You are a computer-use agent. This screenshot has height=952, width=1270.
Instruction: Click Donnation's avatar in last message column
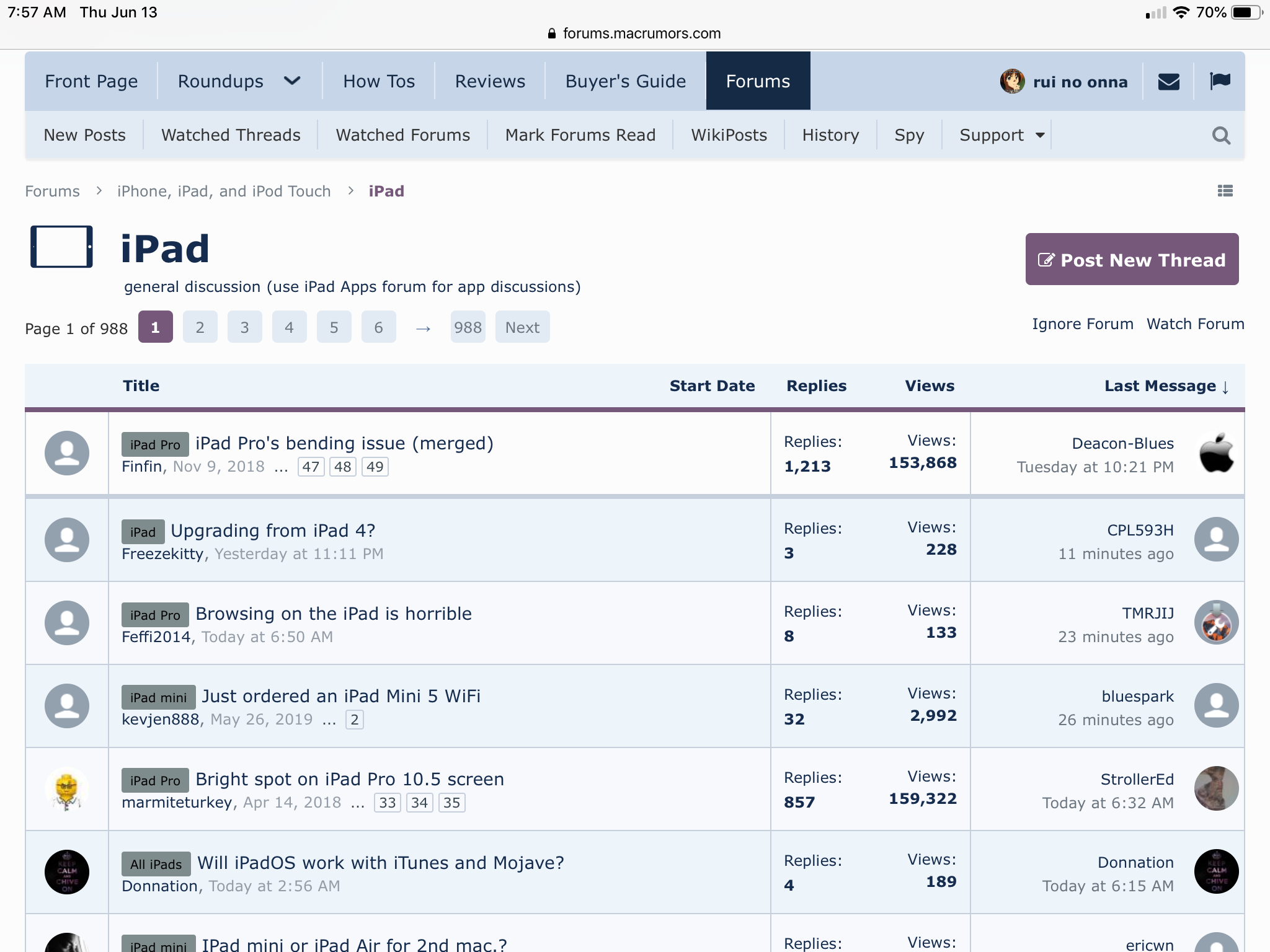click(1216, 871)
